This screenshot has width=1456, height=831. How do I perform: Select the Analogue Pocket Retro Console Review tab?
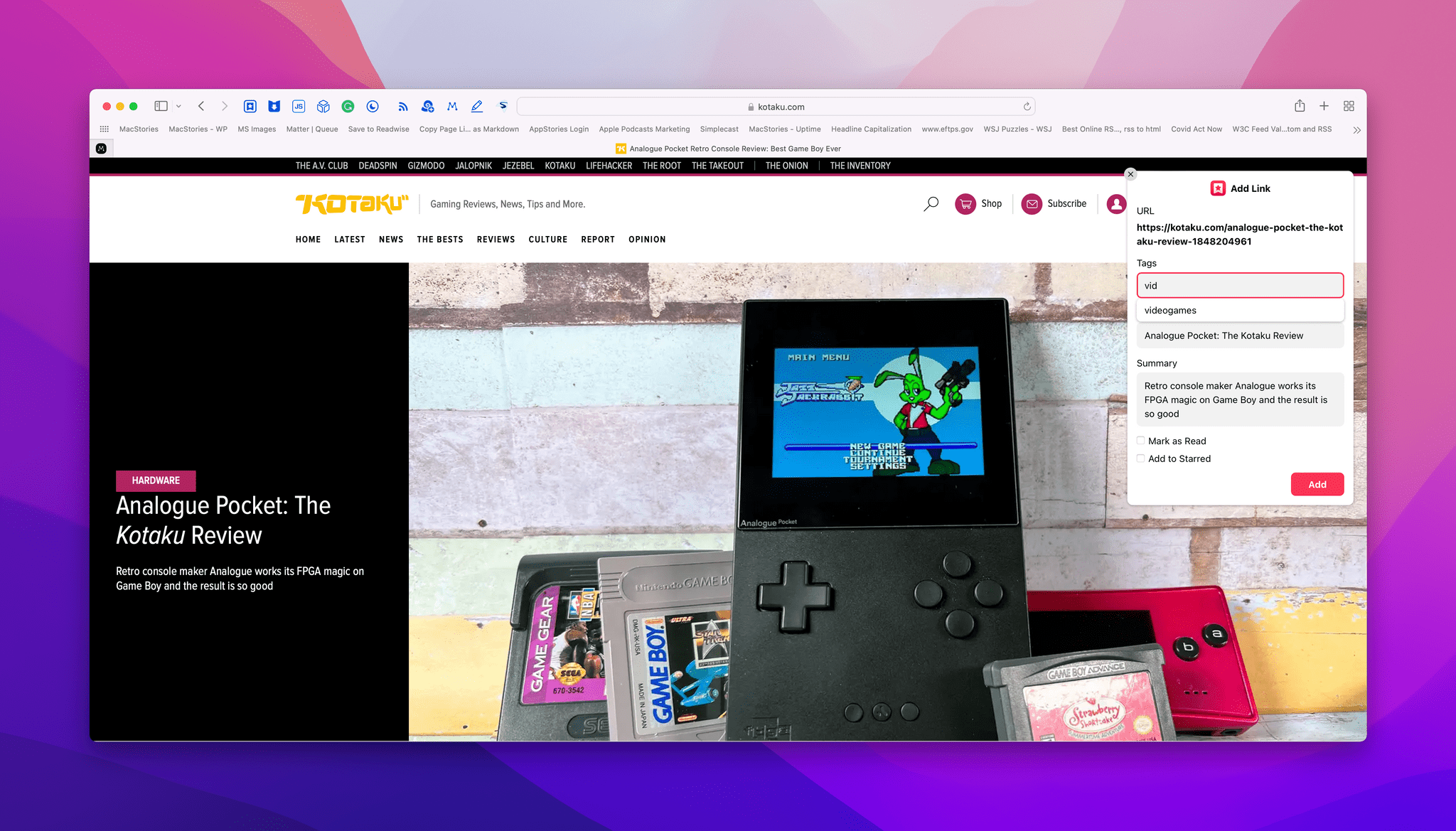(x=728, y=149)
